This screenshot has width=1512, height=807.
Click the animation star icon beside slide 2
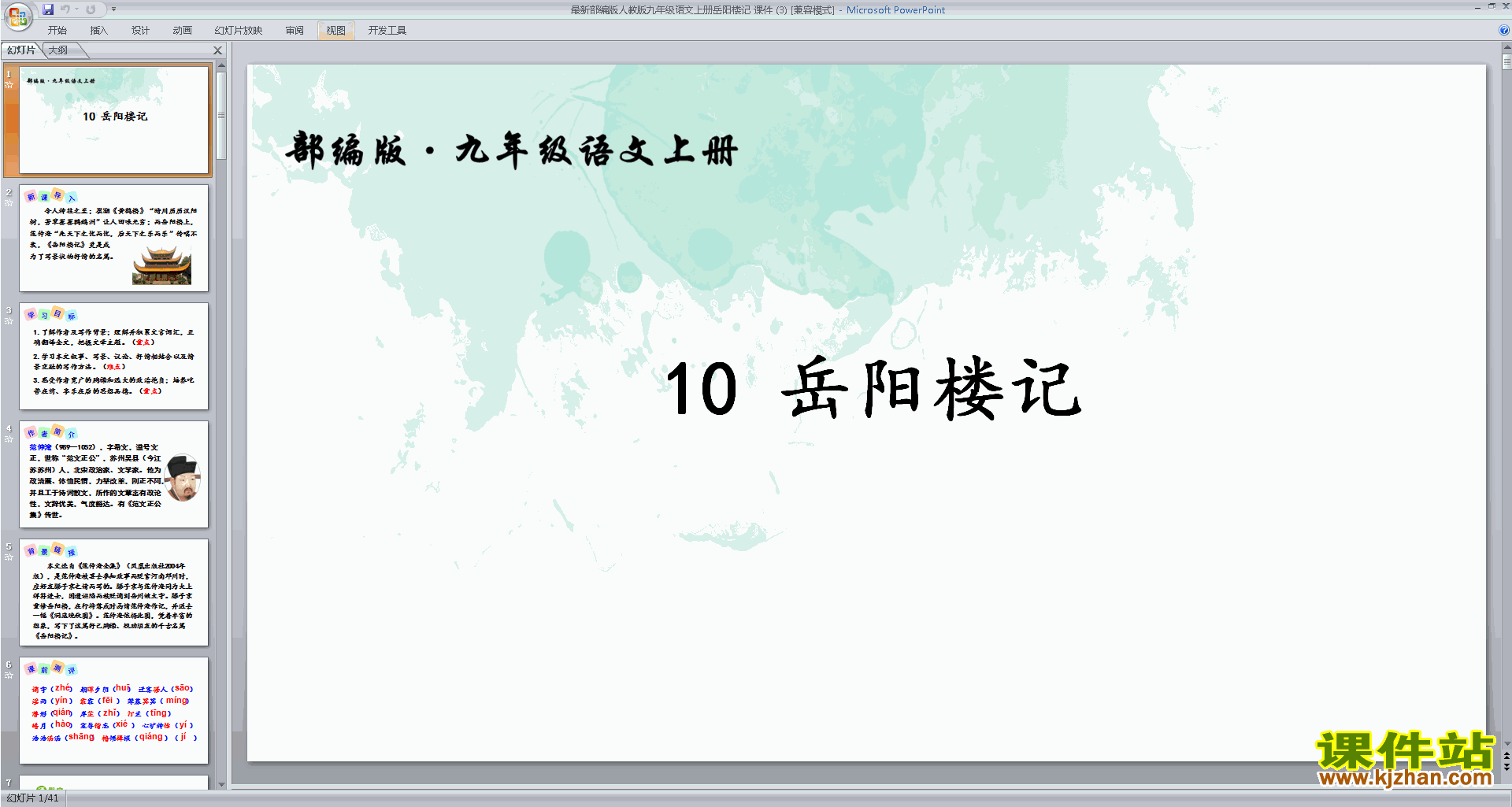(x=9, y=203)
